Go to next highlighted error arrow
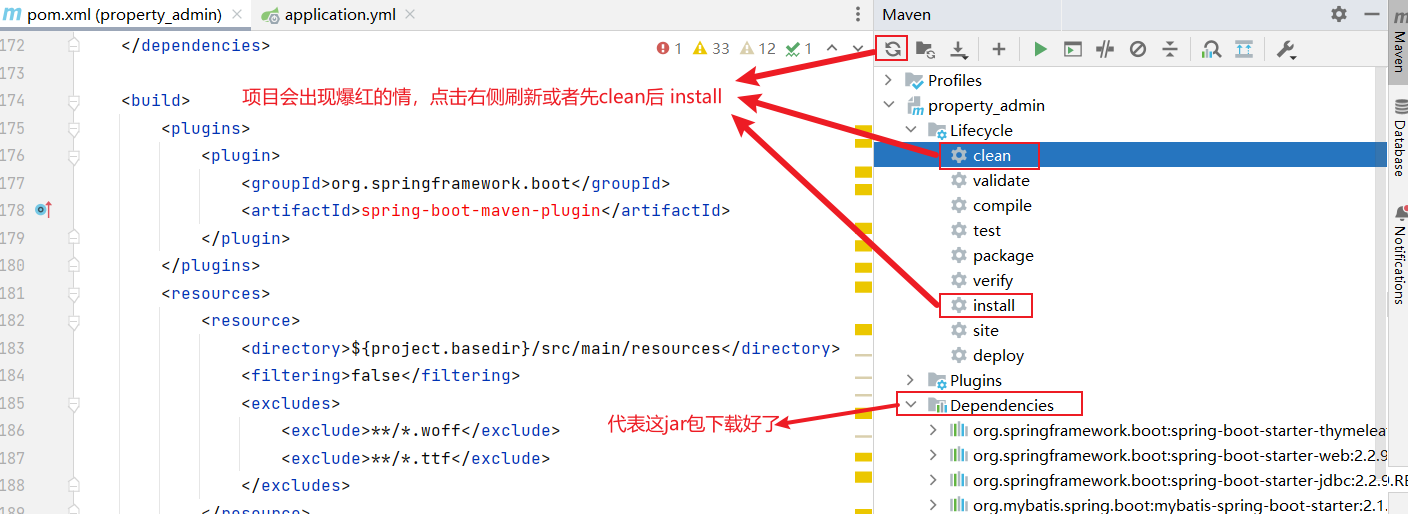The image size is (1408, 514). coord(857,48)
